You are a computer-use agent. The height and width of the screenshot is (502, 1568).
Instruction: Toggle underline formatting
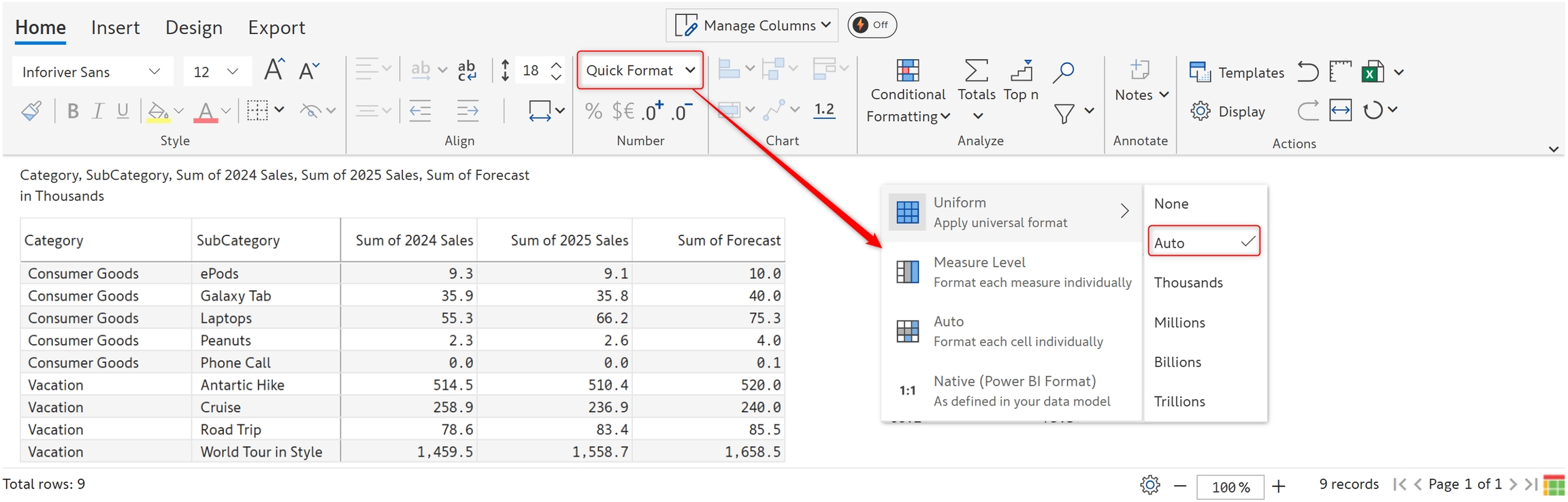tap(122, 111)
